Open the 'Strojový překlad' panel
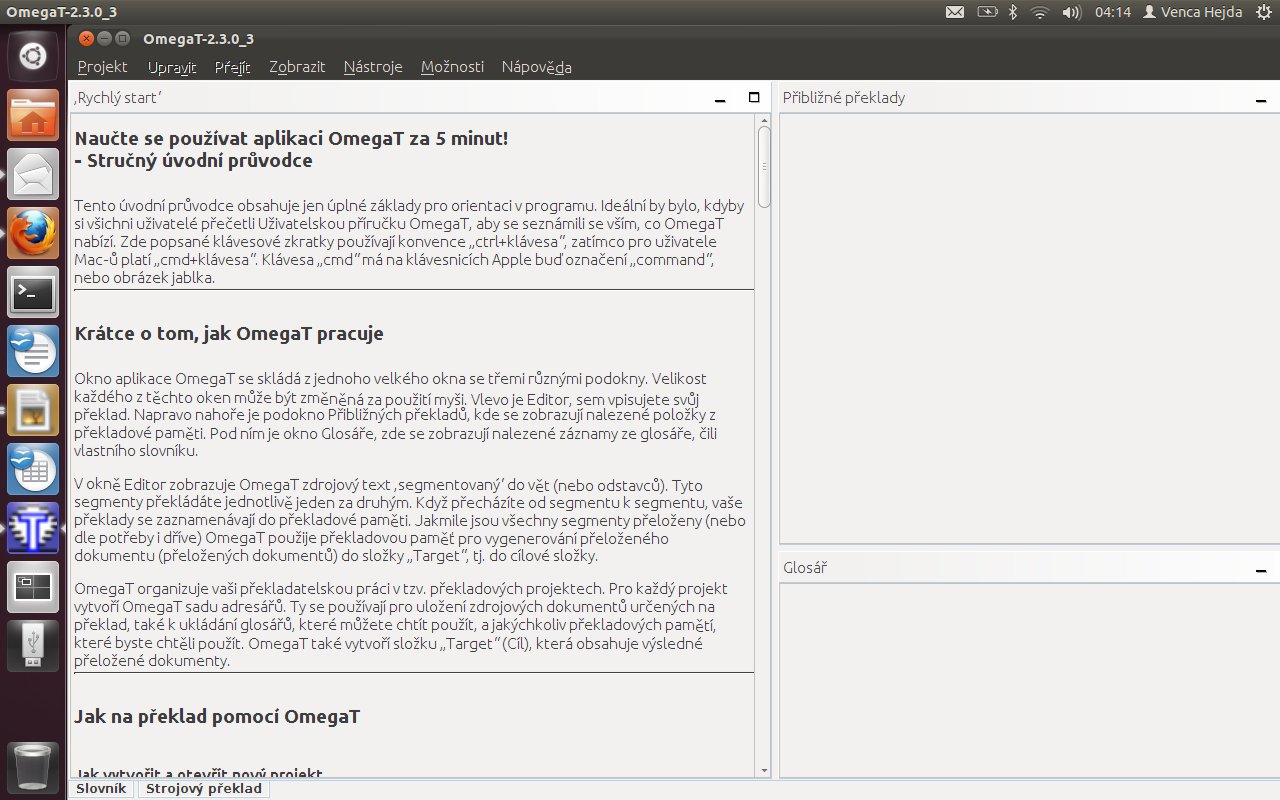 (x=204, y=789)
